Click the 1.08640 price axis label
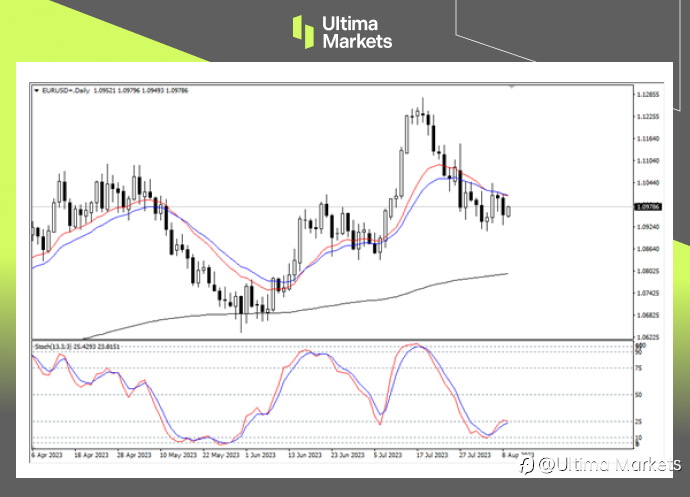This screenshot has width=690, height=497. pos(648,249)
